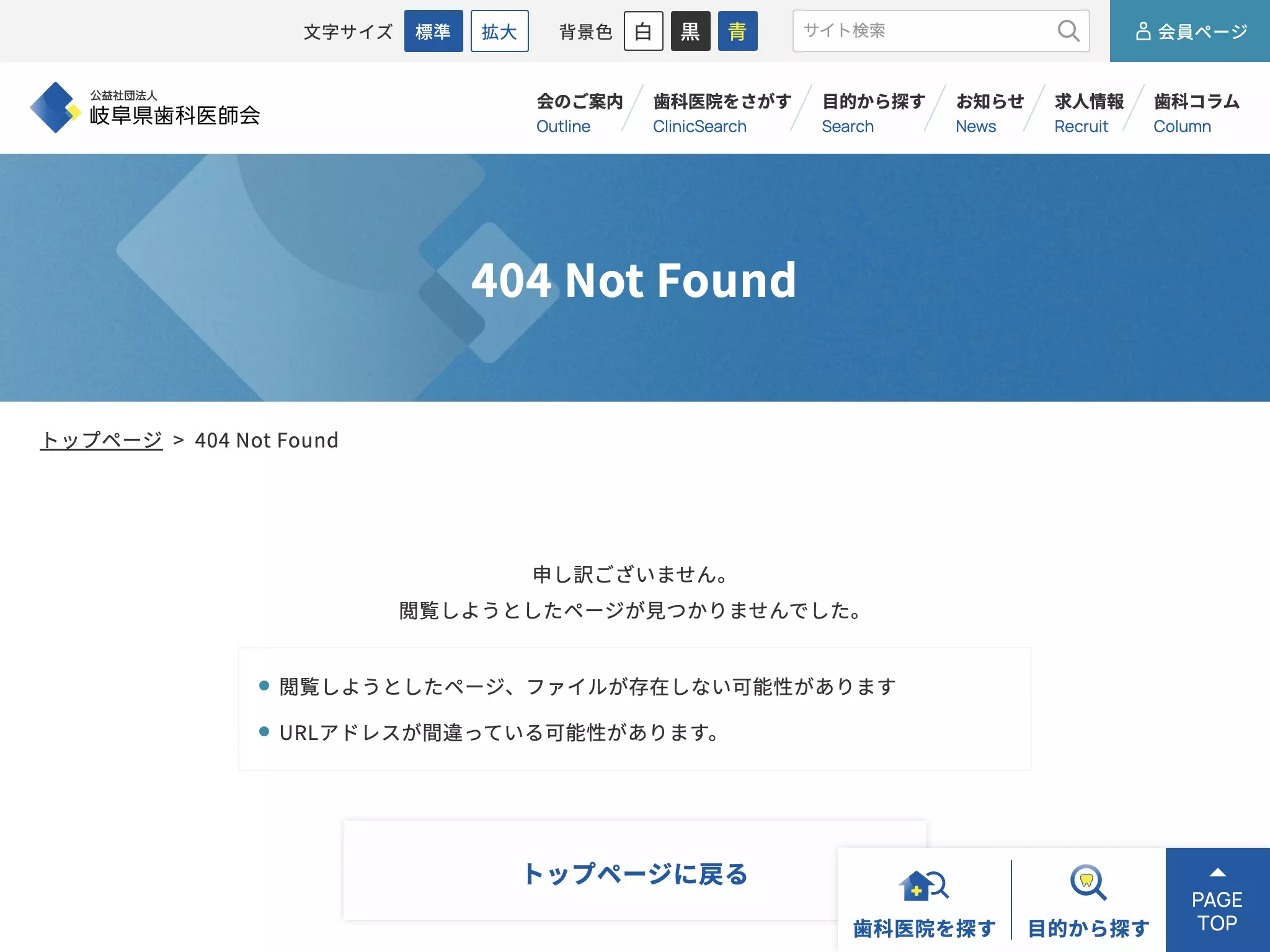Open 歯科コラム Column menu

click(x=1196, y=113)
